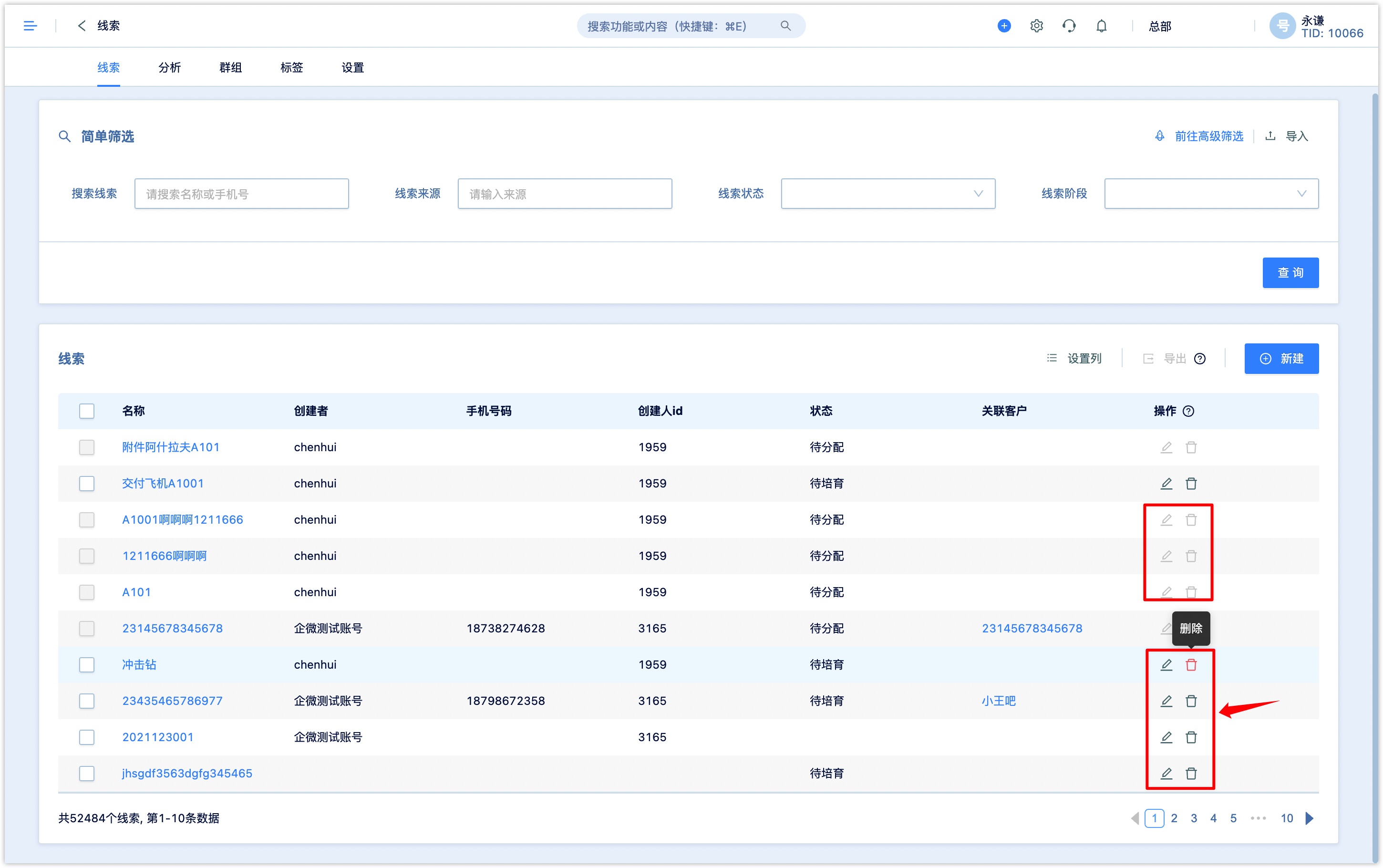Delete the 23435465786977 lead

pos(1191,701)
